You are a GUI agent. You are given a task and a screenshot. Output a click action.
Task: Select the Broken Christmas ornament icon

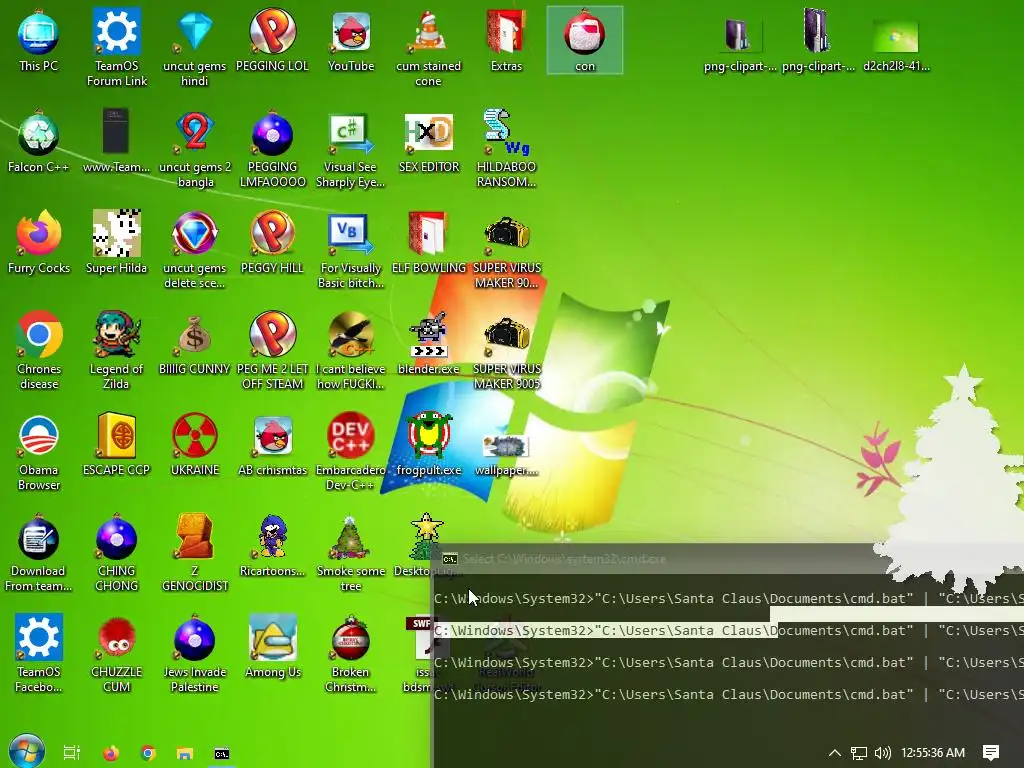tap(351, 638)
